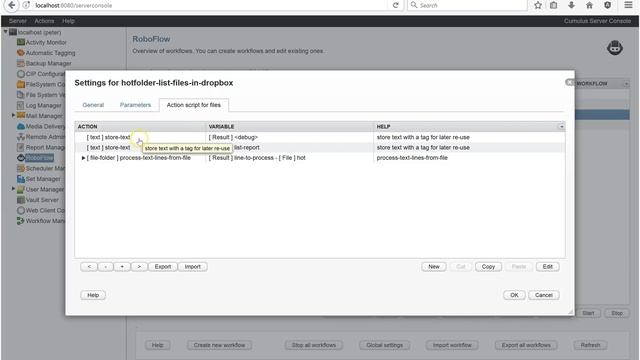Click the New action button

coord(433,267)
